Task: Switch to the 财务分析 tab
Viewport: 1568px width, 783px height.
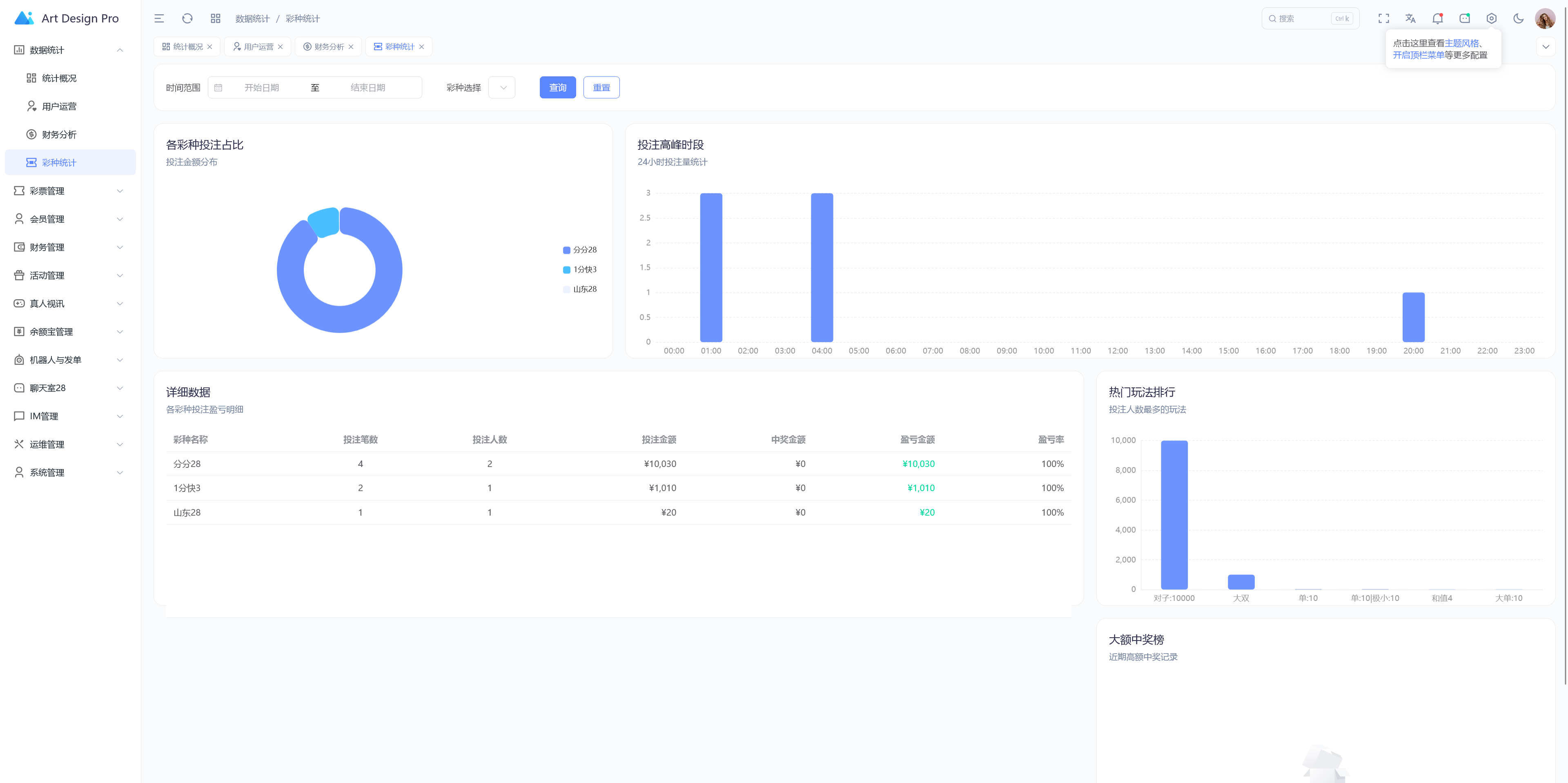Action: [329, 47]
